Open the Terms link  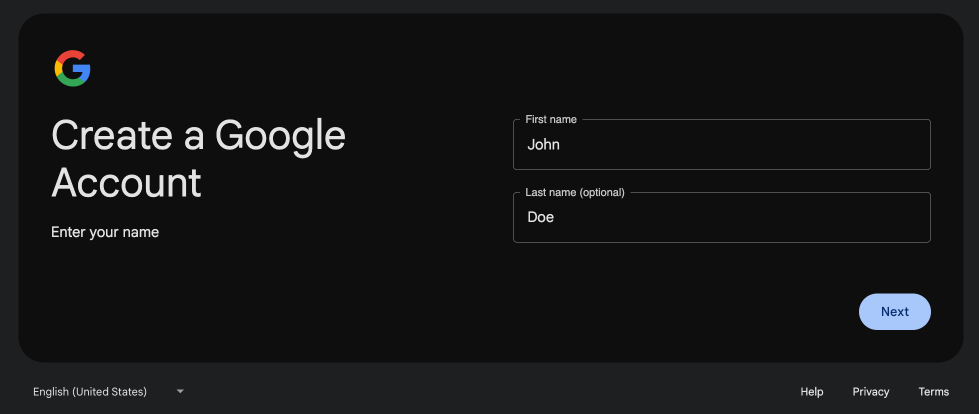(x=933, y=392)
